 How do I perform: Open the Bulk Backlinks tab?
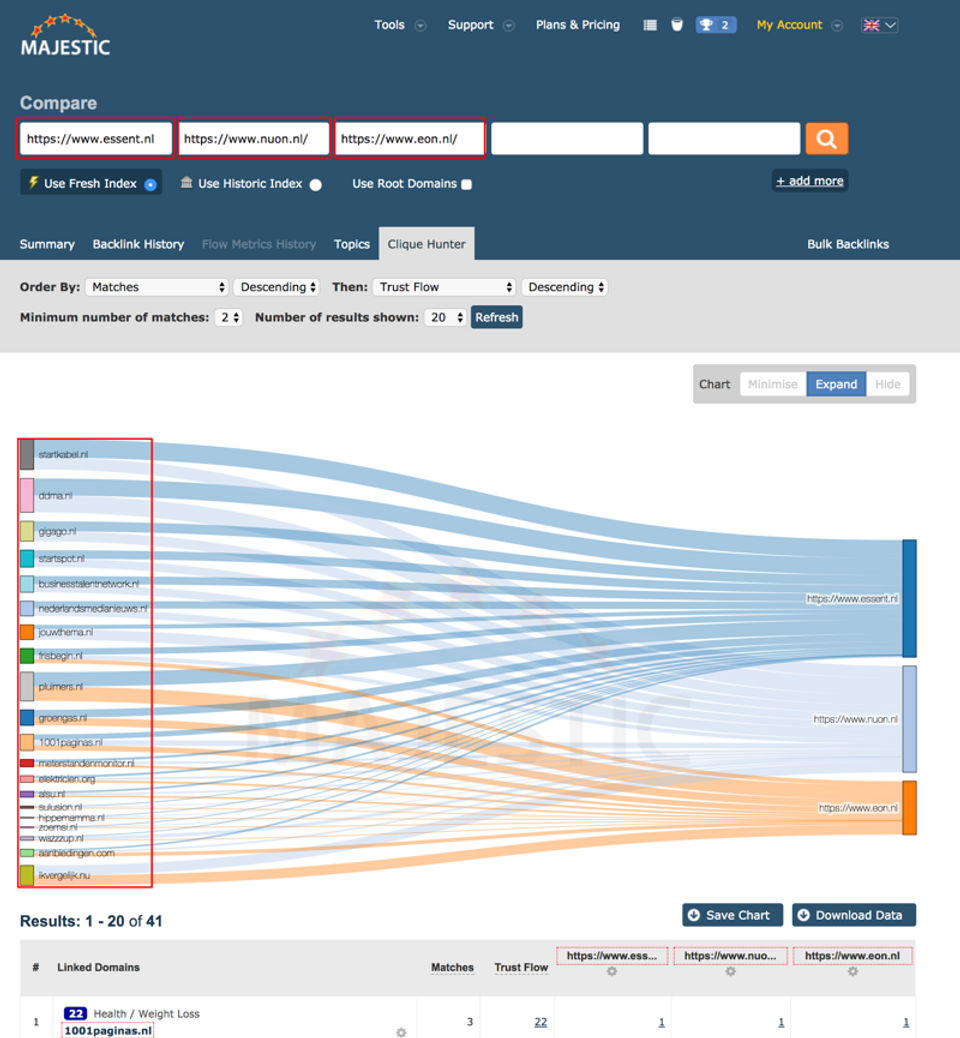[847, 244]
